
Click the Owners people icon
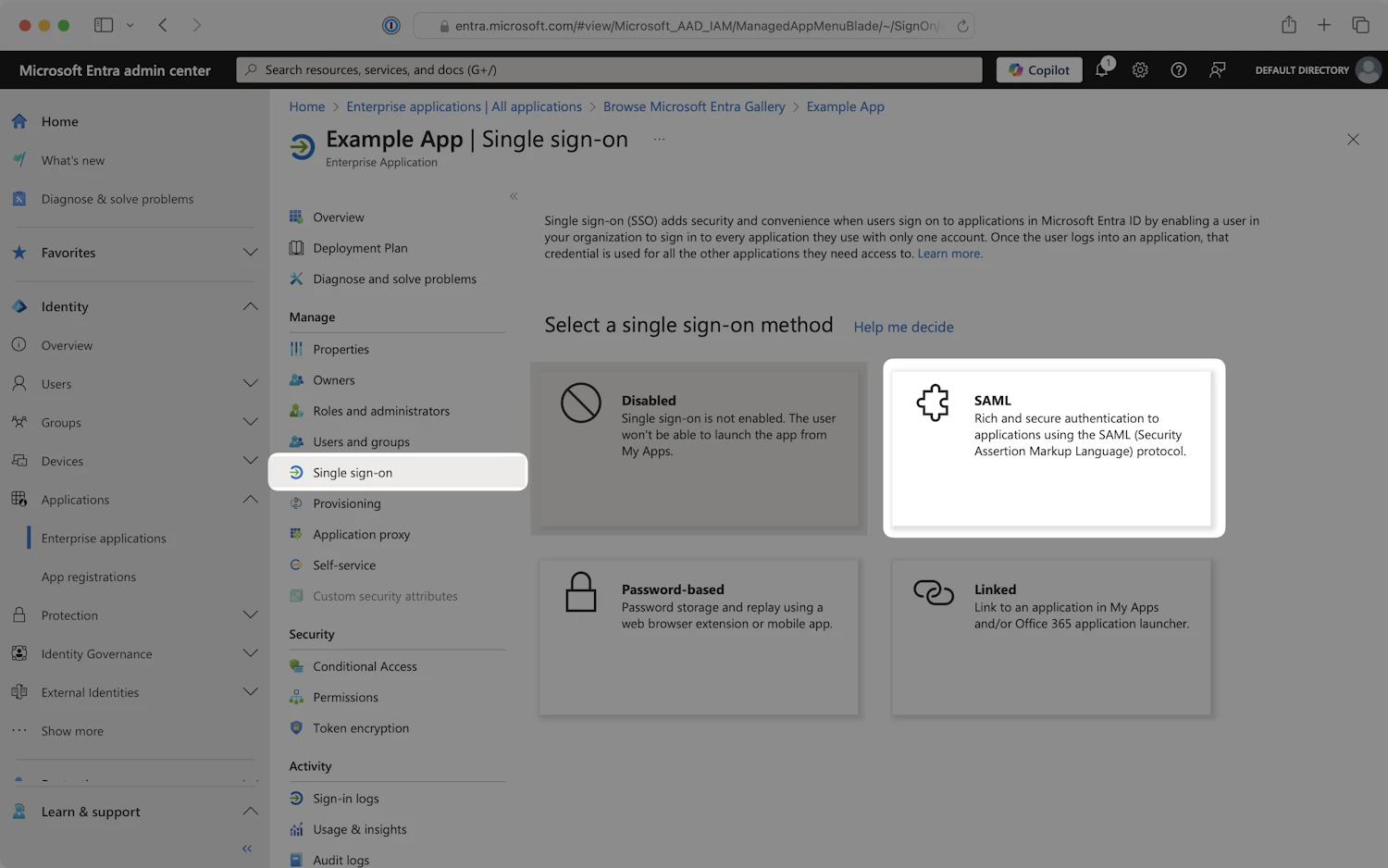296,379
